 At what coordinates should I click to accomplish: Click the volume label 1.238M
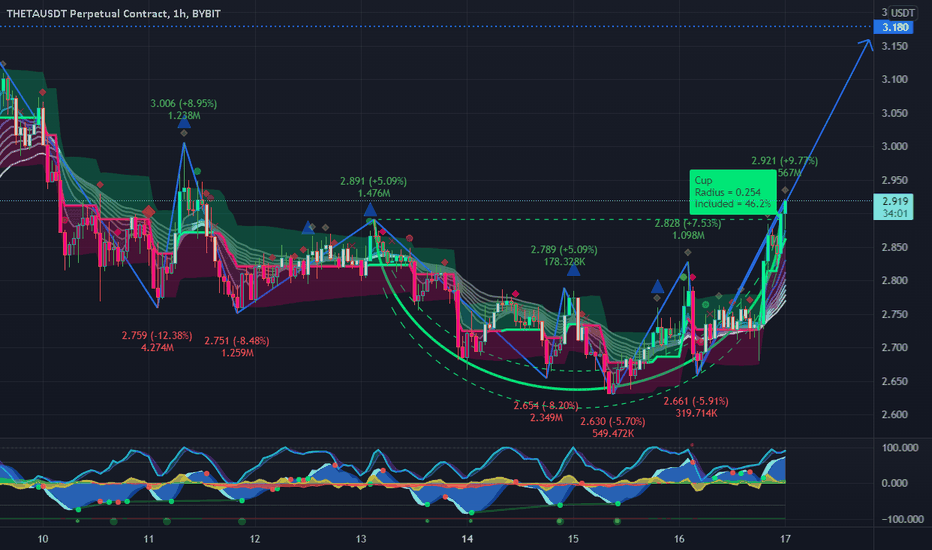click(184, 116)
